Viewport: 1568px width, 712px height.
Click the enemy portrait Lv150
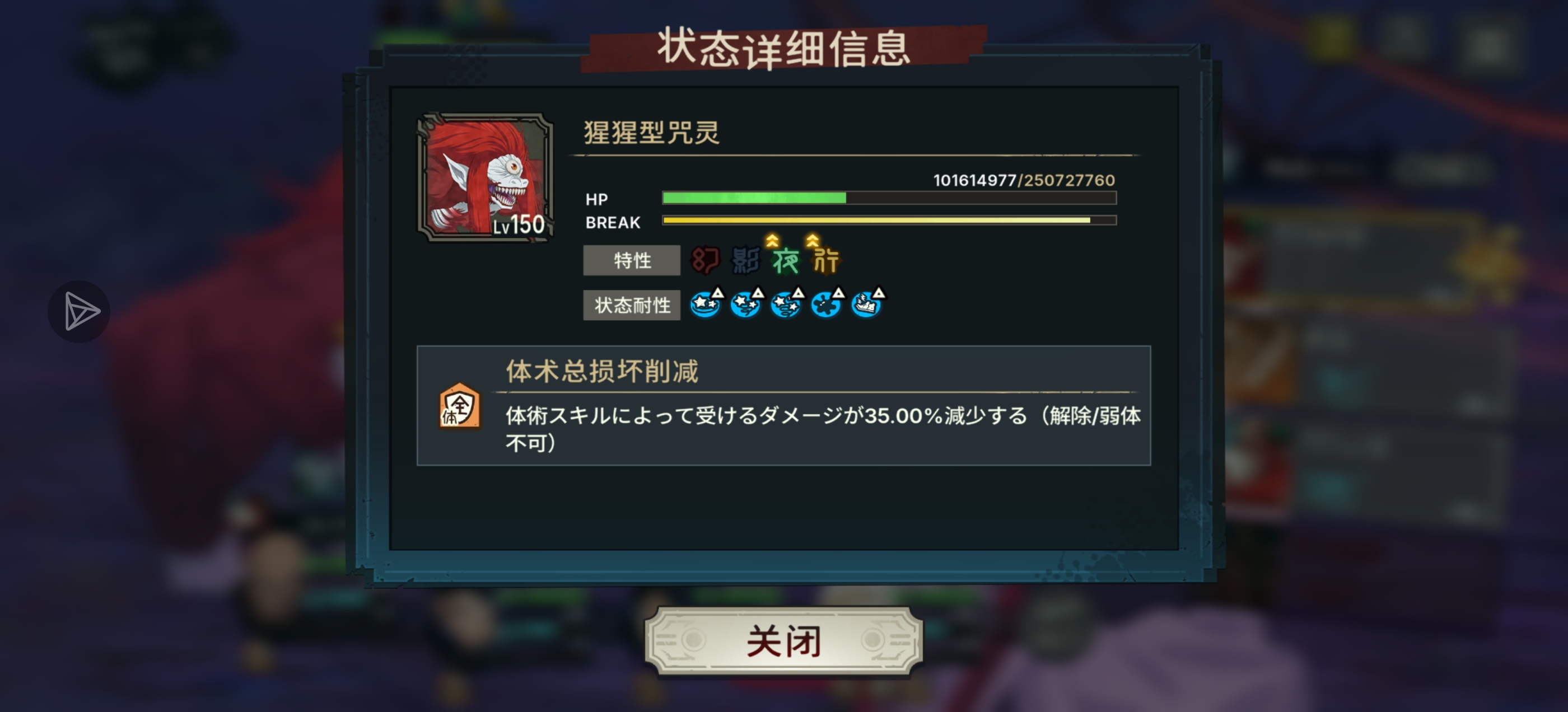485,177
